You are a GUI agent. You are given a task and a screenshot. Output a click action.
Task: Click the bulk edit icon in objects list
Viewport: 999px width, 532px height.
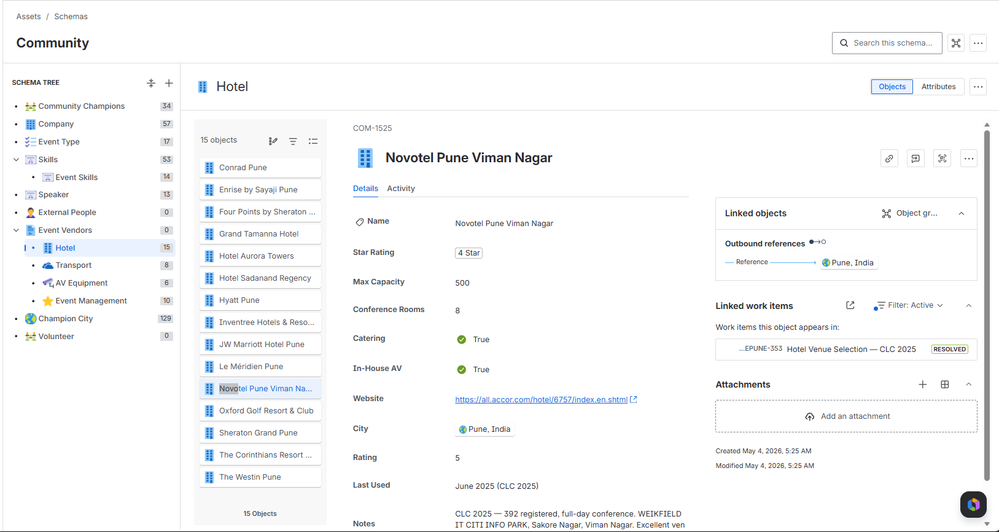(x=273, y=141)
